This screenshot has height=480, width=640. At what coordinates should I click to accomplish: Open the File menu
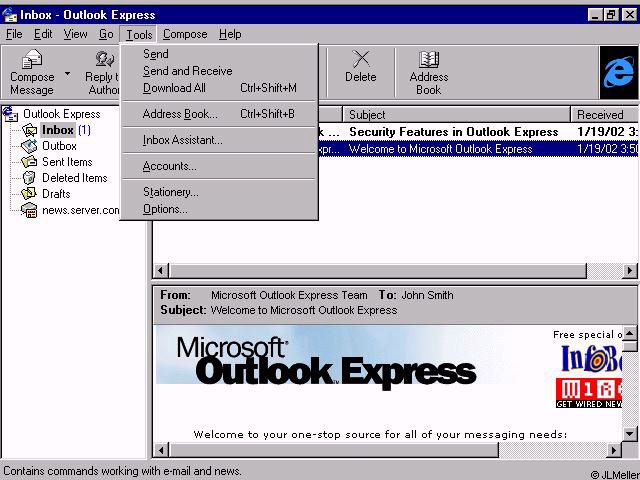point(14,34)
